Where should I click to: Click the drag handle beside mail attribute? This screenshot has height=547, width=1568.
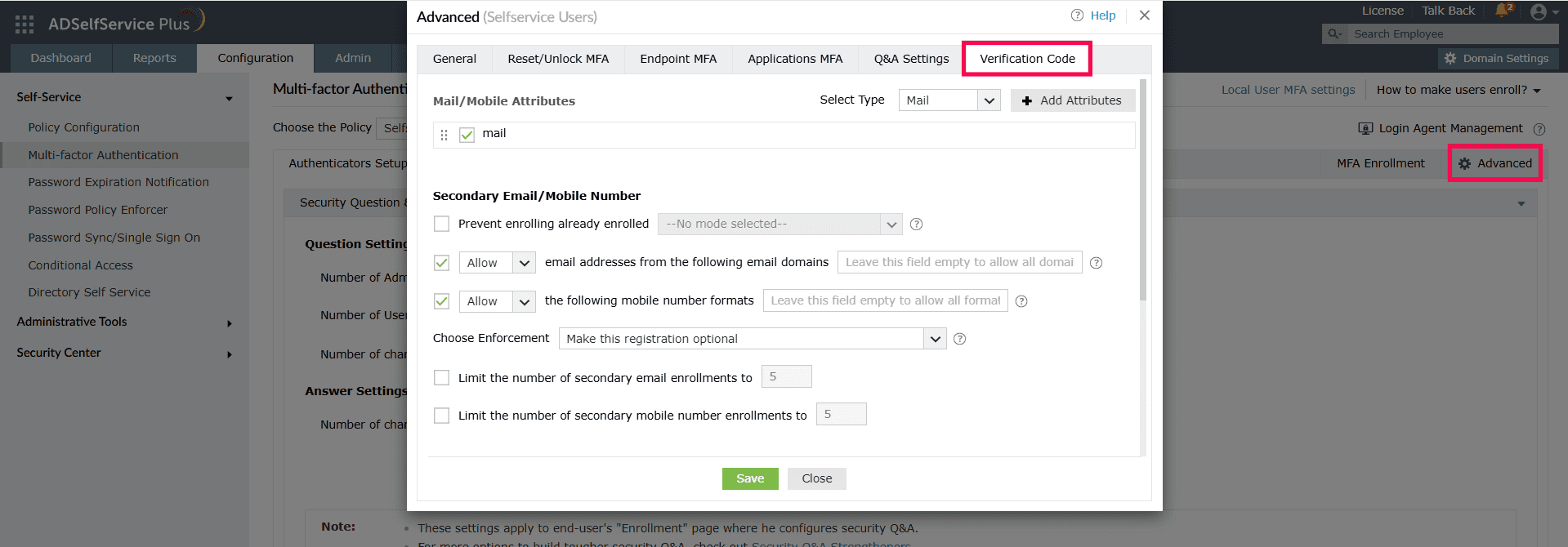click(x=444, y=136)
